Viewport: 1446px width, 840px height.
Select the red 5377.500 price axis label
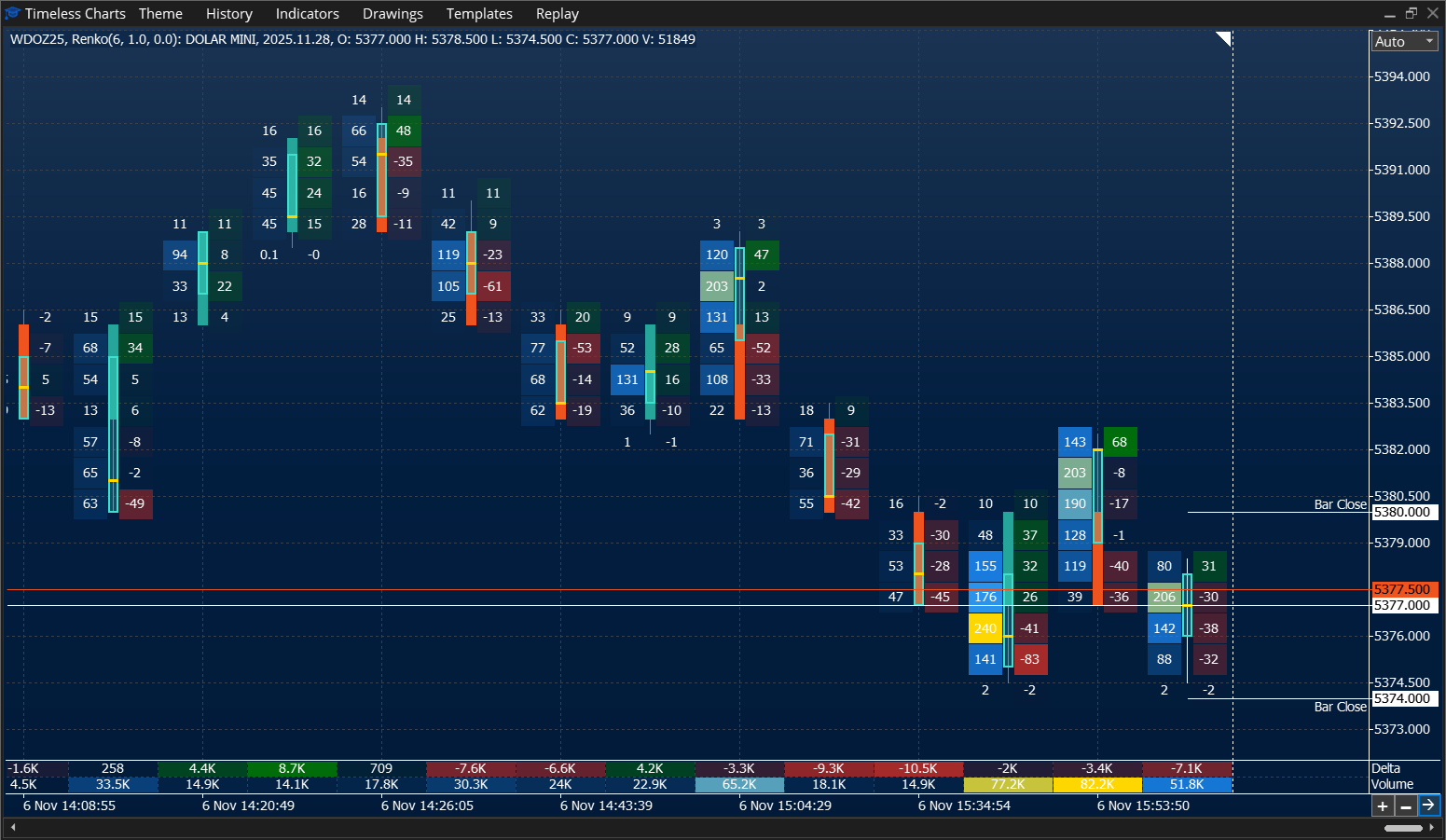1404,589
